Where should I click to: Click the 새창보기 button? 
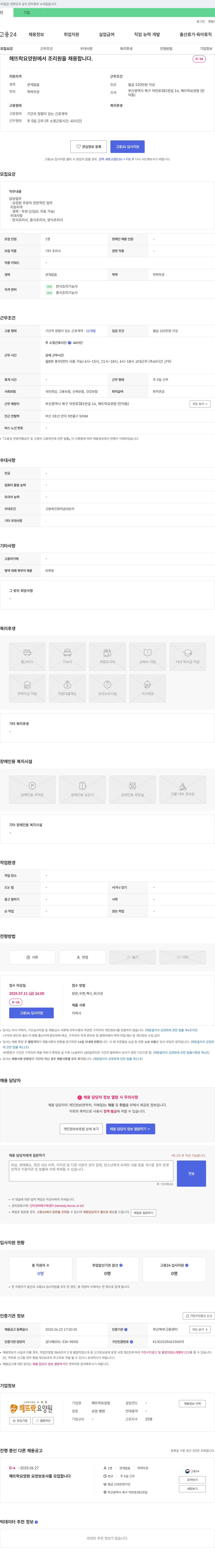(x=192, y=1489)
